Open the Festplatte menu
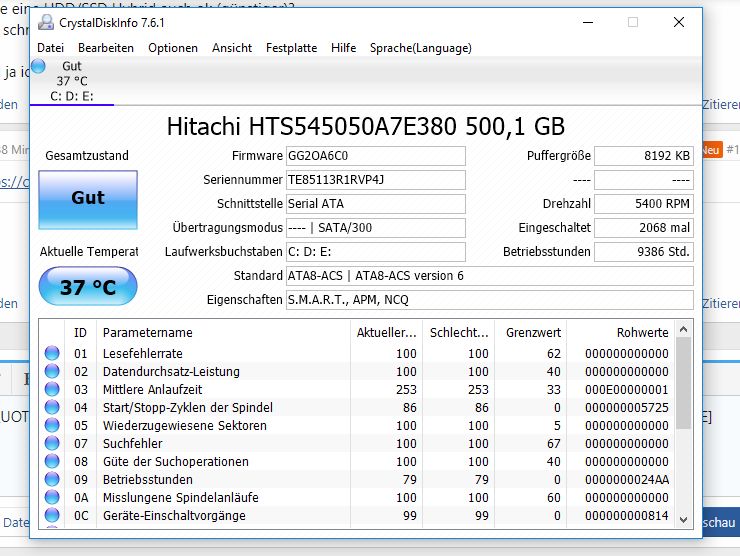The width and height of the screenshot is (740, 556). [x=291, y=48]
